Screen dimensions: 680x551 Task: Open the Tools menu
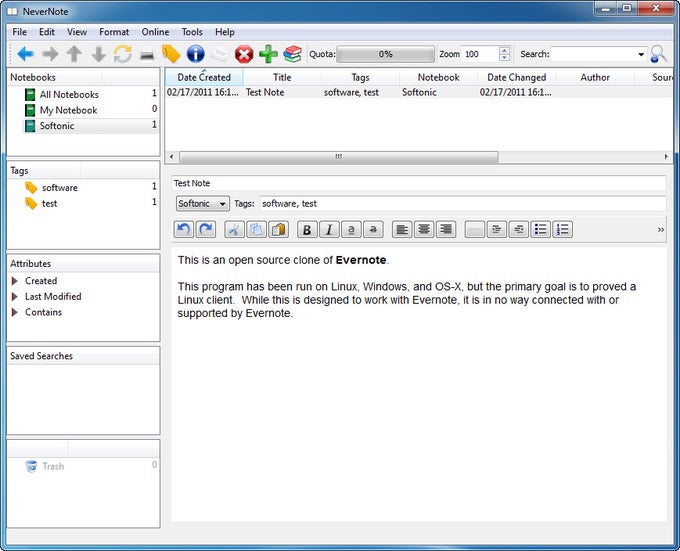(x=192, y=32)
